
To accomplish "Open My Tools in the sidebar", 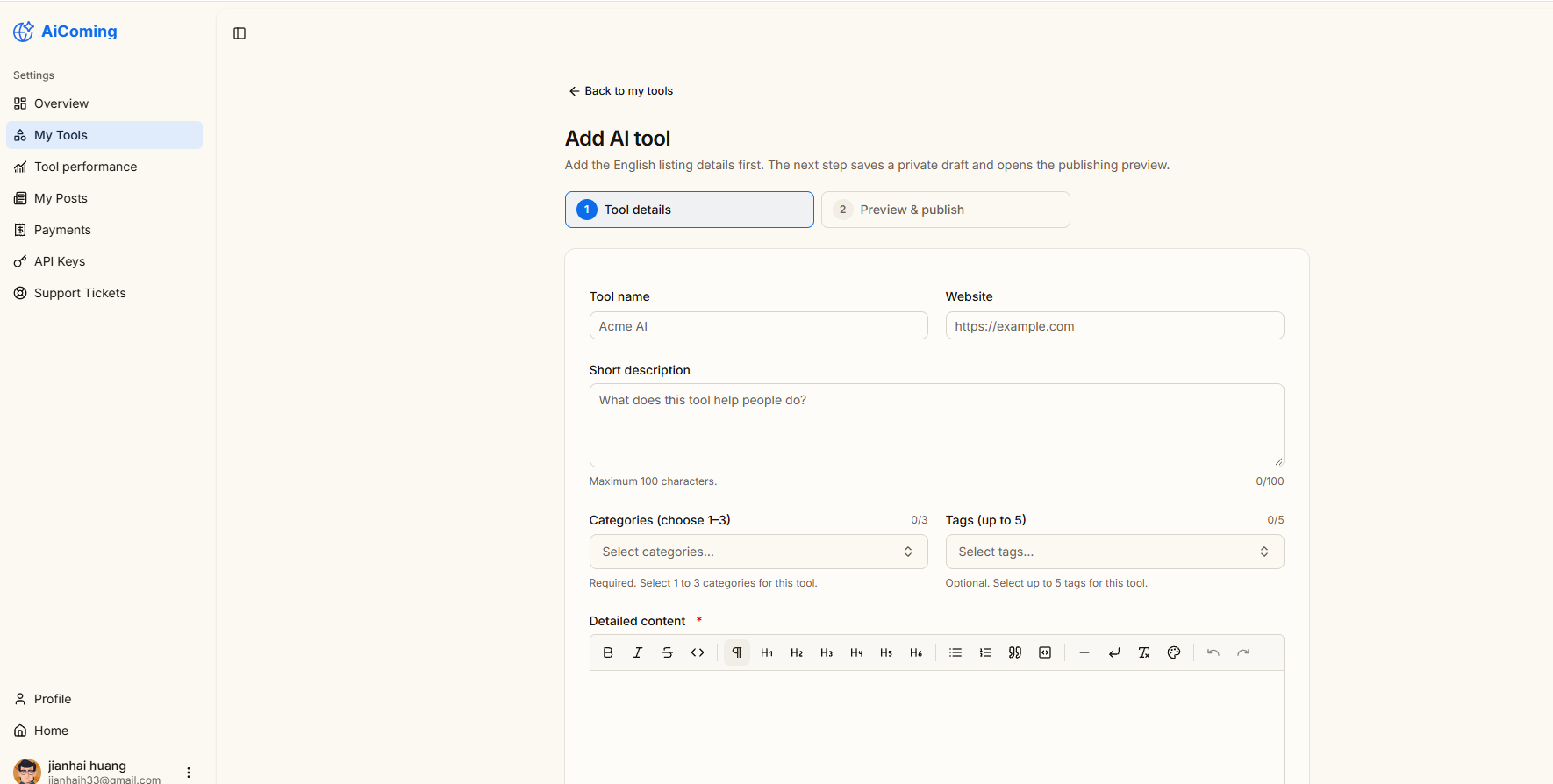I will point(104,135).
